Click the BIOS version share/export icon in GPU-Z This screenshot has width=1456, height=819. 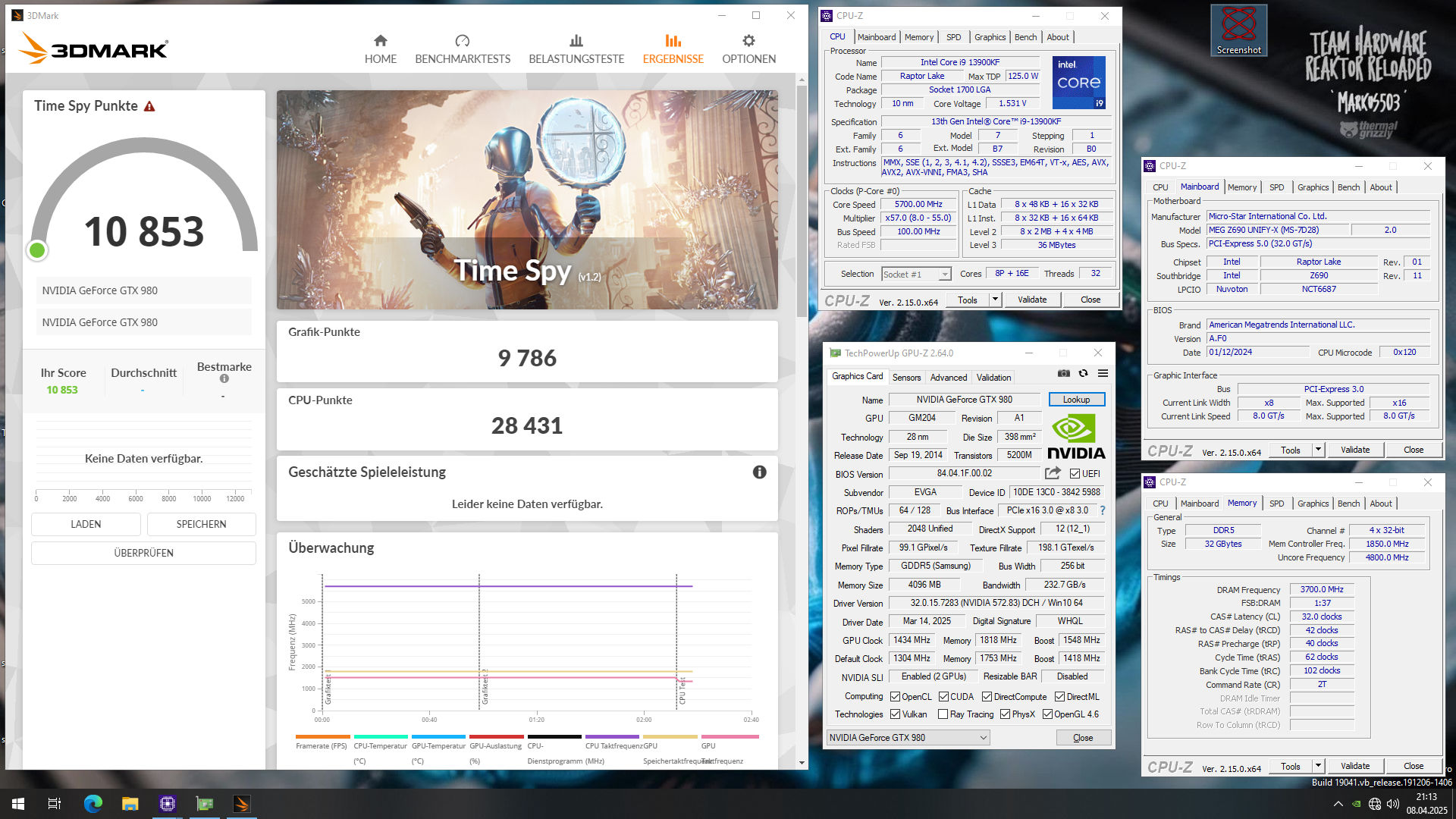tap(1053, 473)
